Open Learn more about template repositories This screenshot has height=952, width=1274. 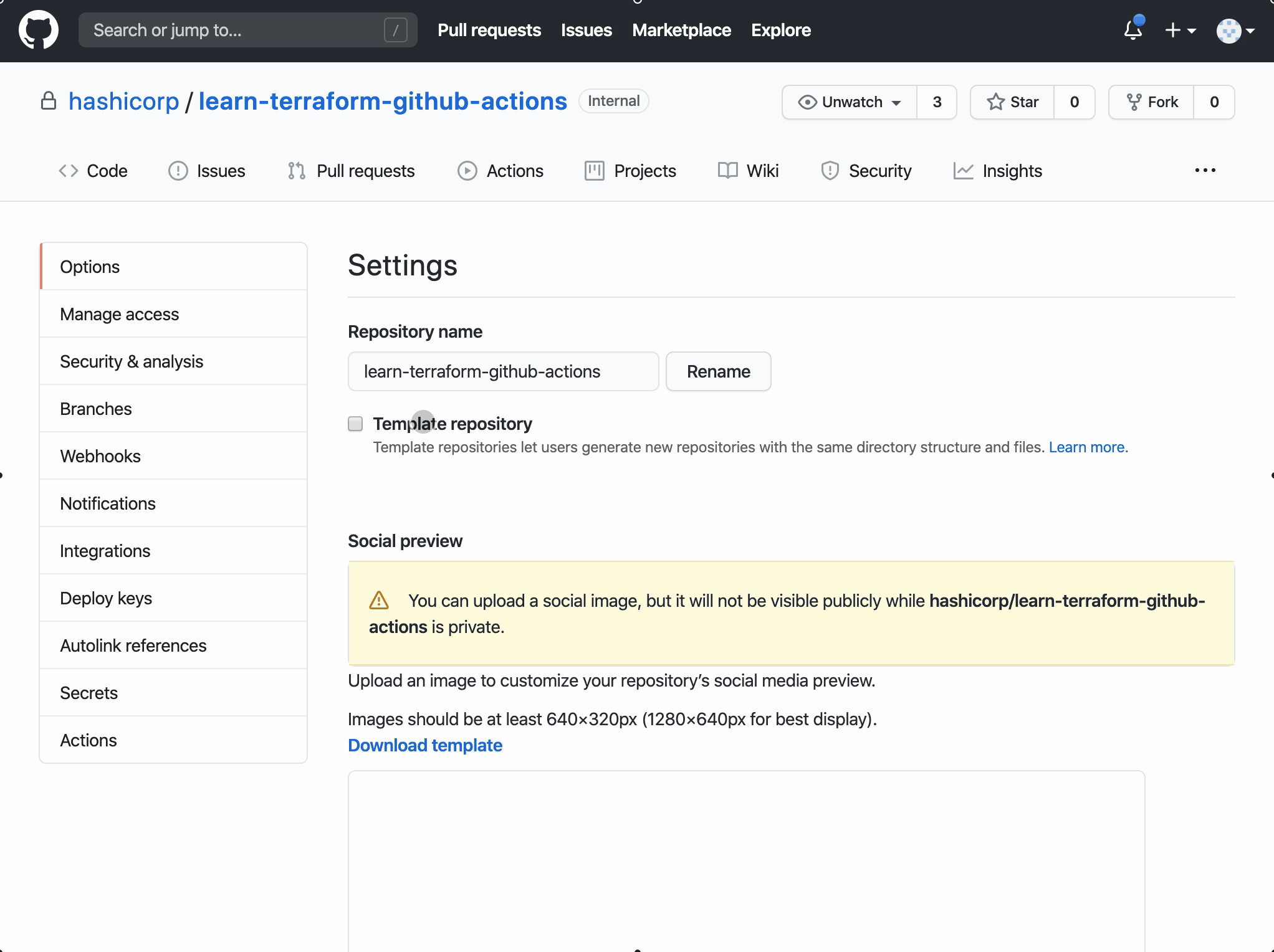tap(1086, 447)
